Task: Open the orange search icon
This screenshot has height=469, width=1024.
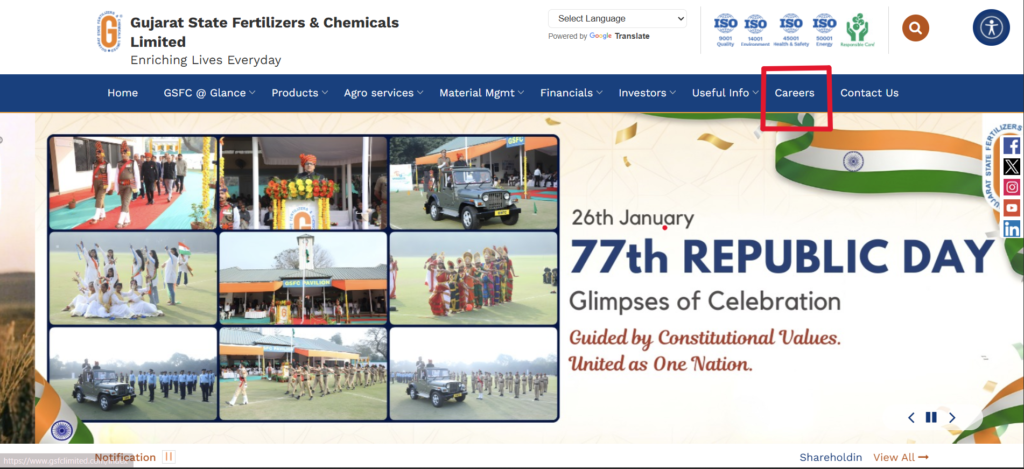Action: 916,28
